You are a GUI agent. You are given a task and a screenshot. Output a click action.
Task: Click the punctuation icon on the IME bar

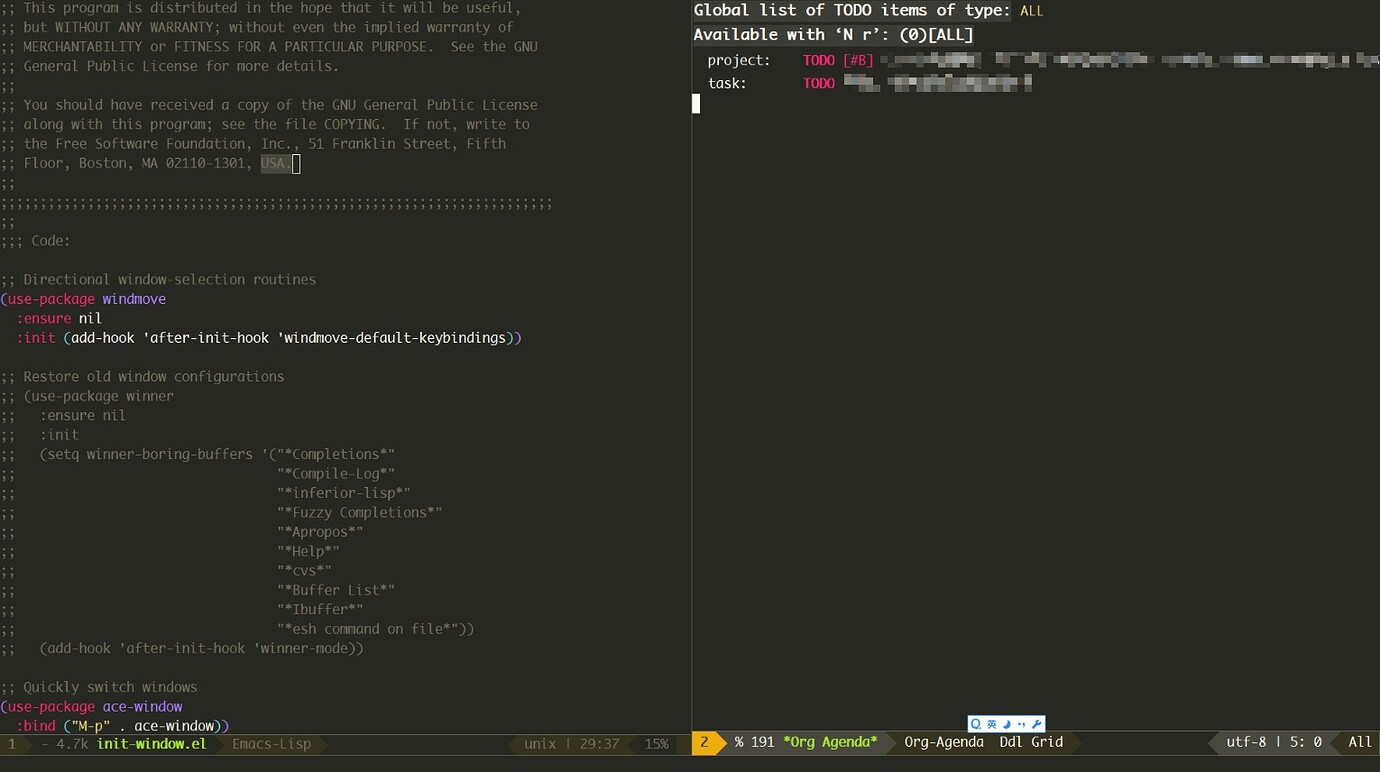1021,723
